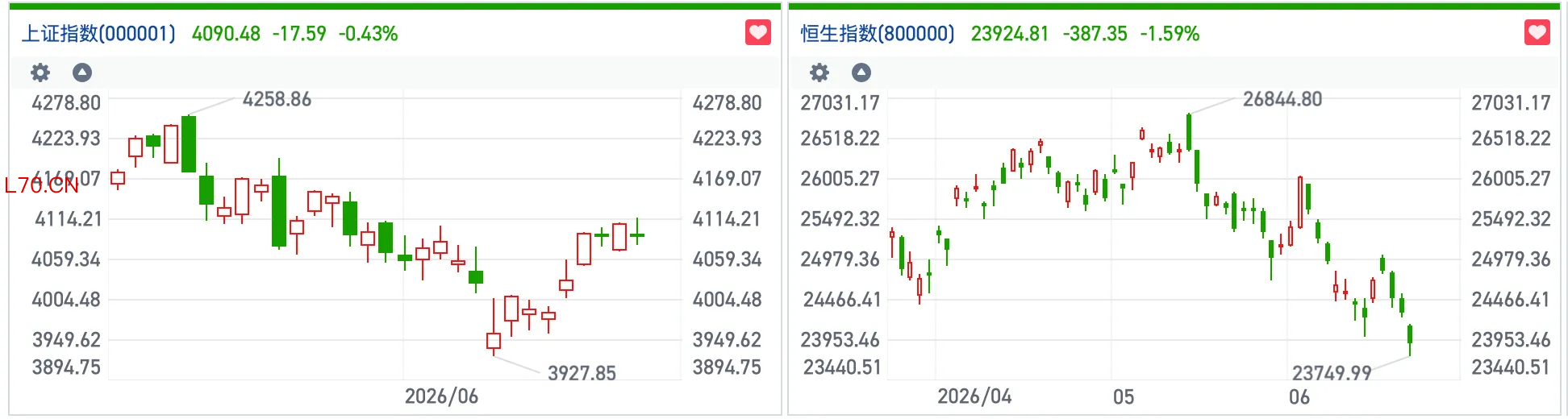Viewport: 1568px width, 419px height.
Task: Click left axis value 23953.46 on 恒生 chart
Action: pyautogui.click(x=840, y=340)
